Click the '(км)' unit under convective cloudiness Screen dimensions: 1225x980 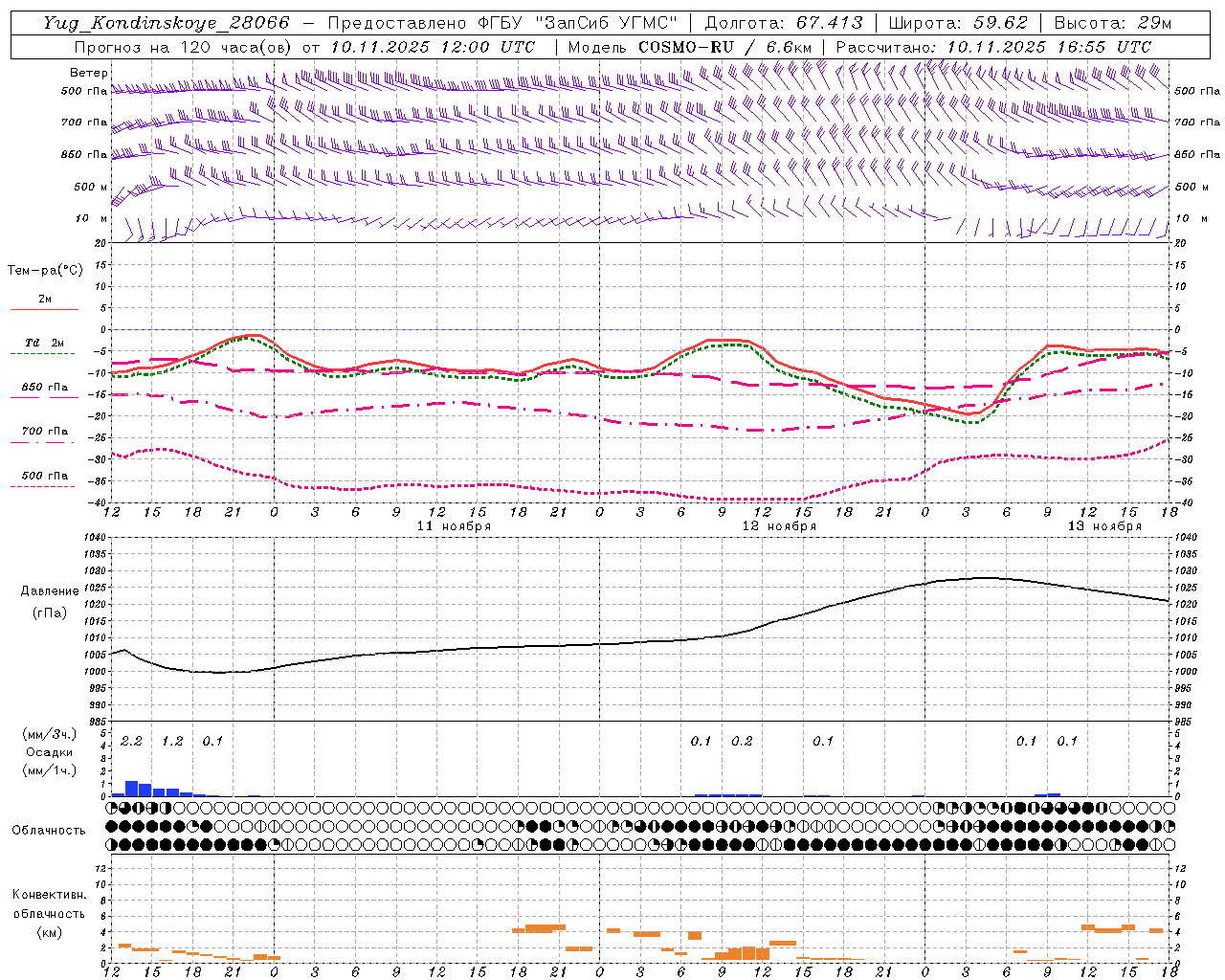click(49, 932)
